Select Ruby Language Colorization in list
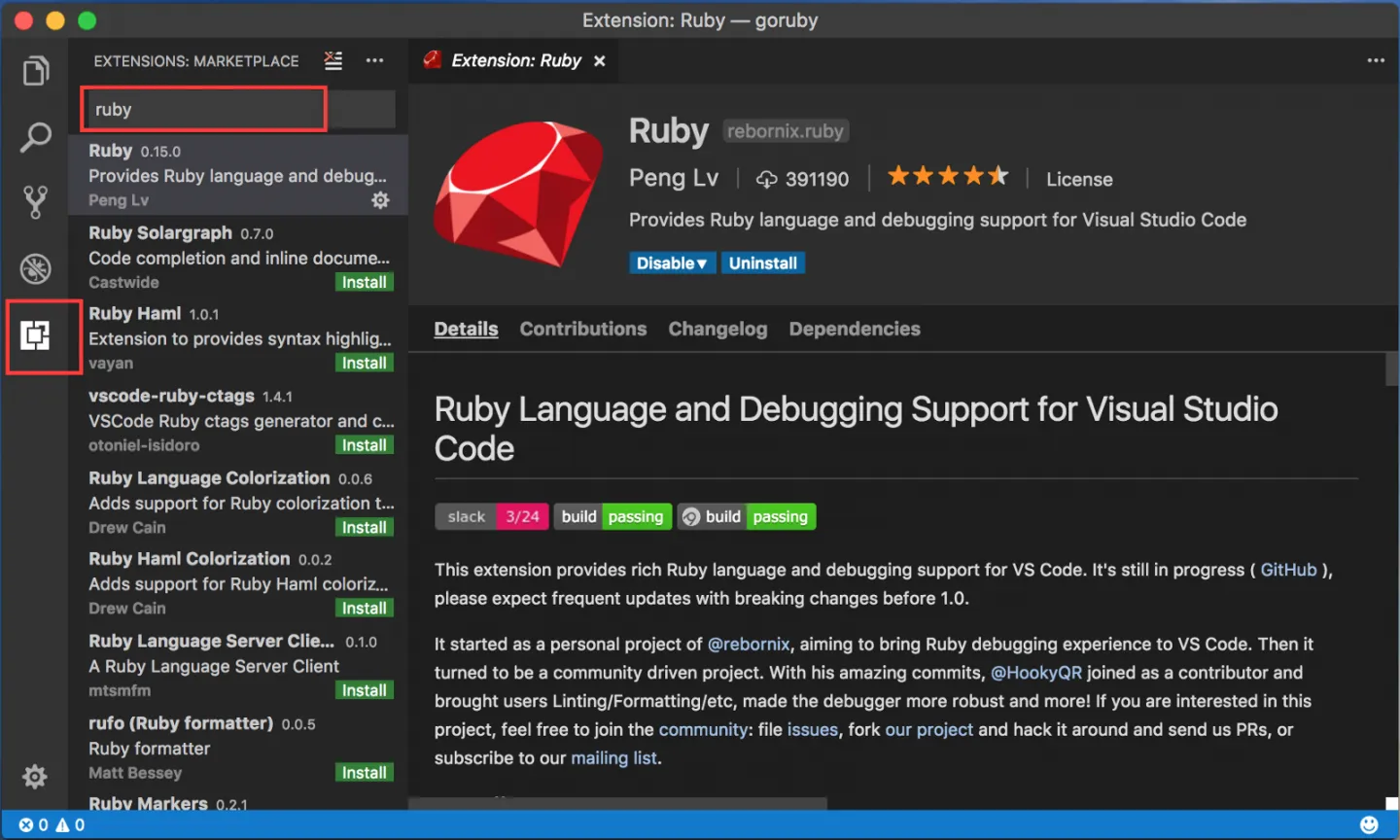The height and width of the screenshot is (840, 1400). tap(238, 502)
